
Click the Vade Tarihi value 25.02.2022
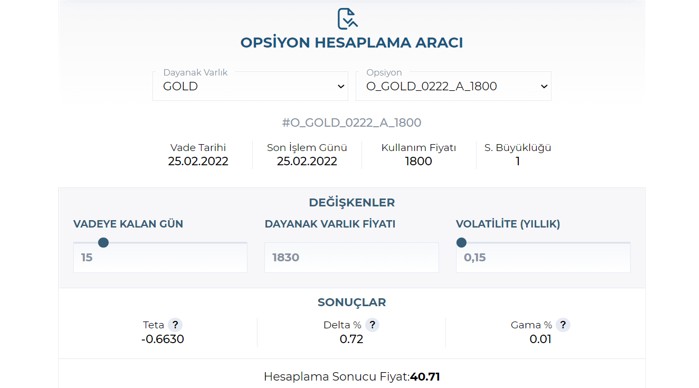click(x=198, y=161)
